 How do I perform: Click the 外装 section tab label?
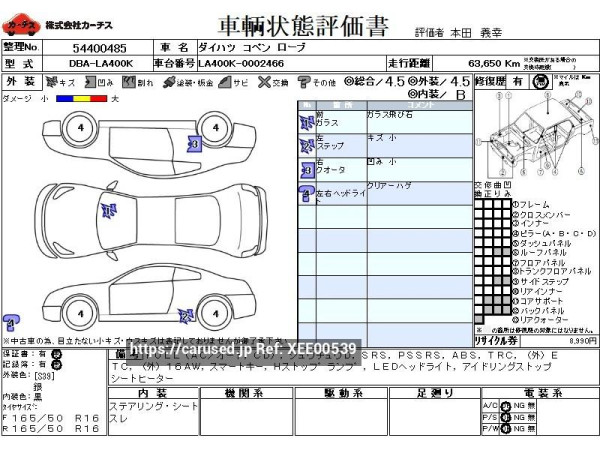tap(21, 82)
